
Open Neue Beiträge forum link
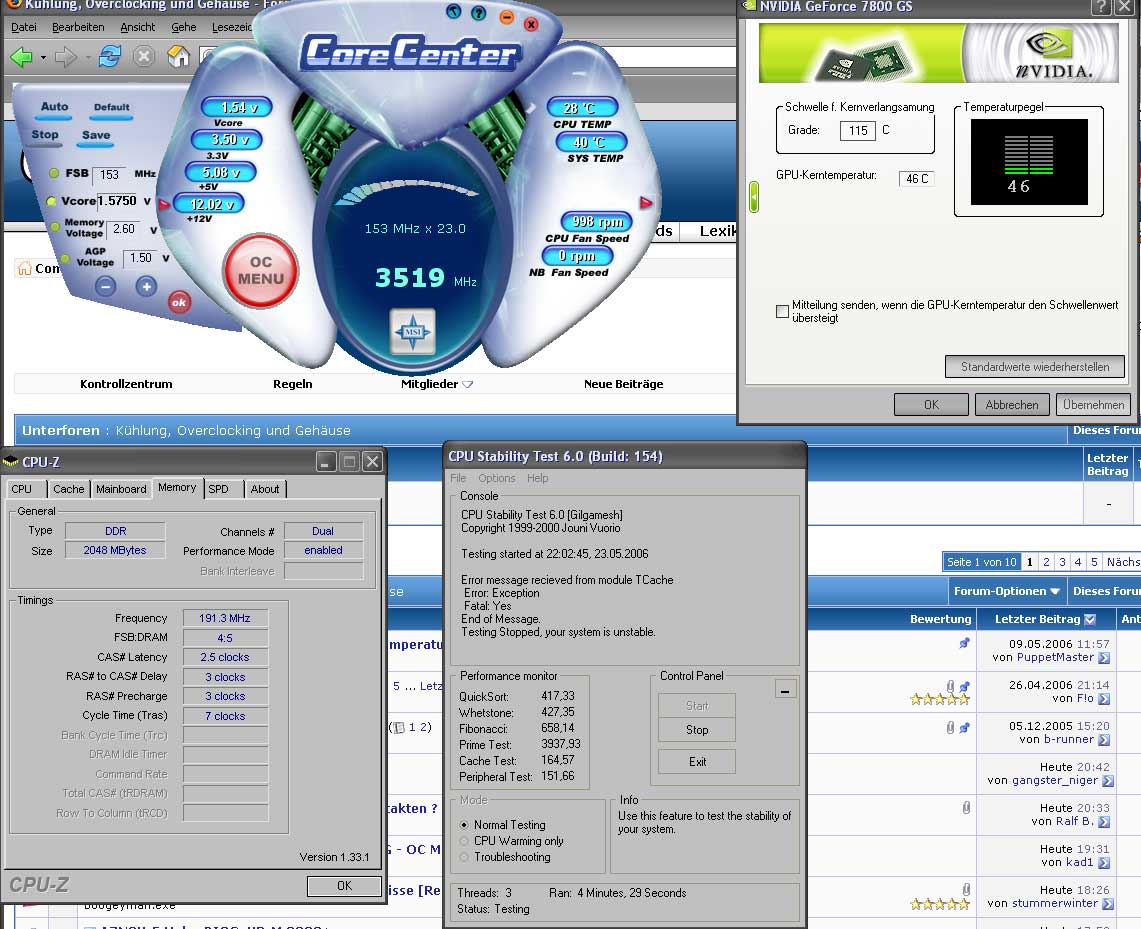tap(624, 384)
